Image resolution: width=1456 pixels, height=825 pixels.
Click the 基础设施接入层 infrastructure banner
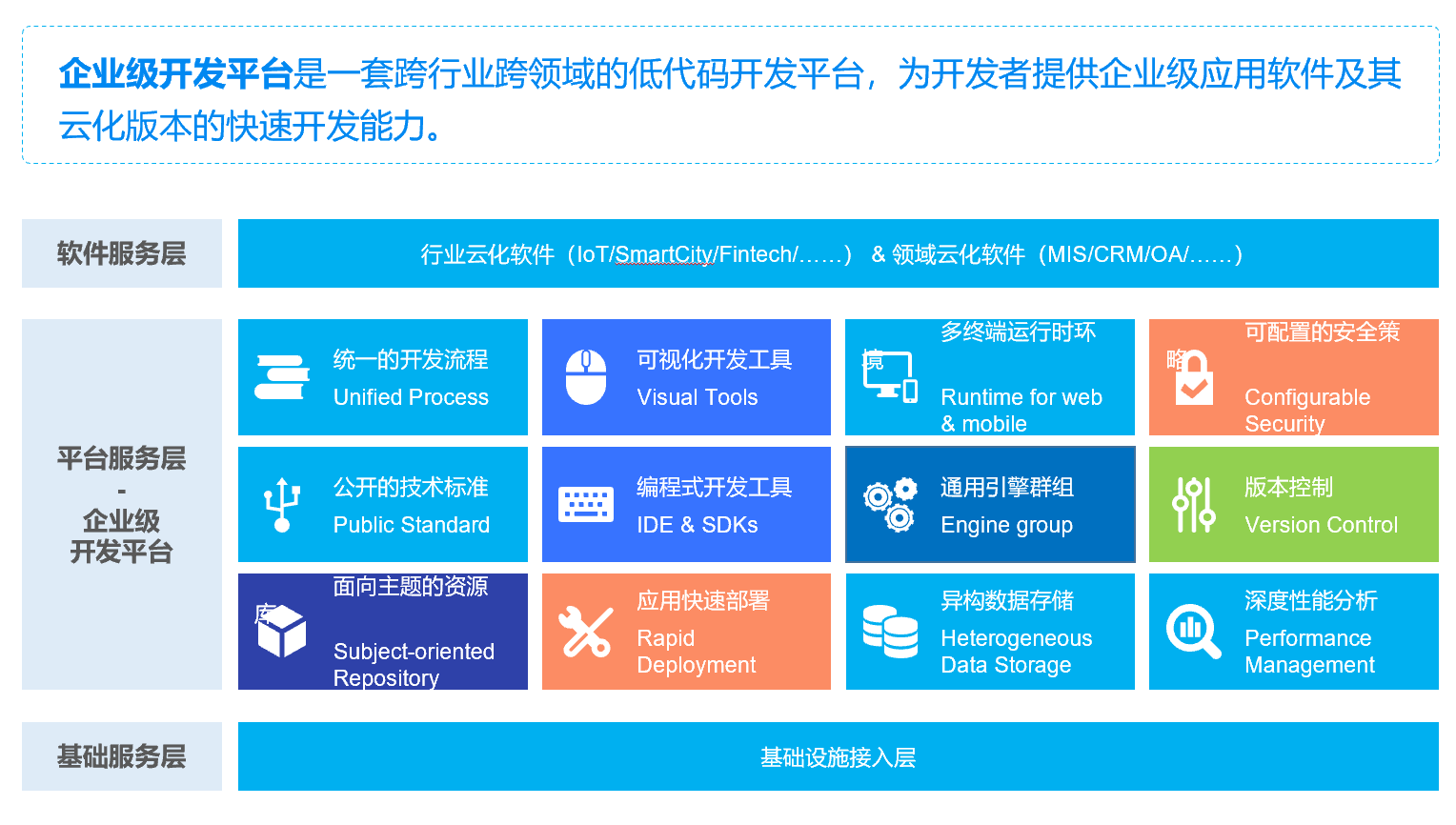(x=839, y=756)
